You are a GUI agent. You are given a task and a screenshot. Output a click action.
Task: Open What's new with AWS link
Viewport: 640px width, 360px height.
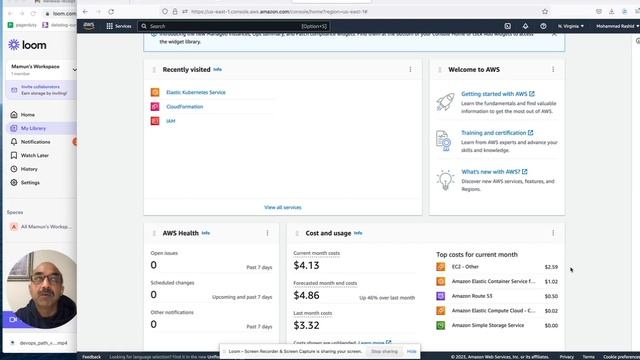point(494,171)
